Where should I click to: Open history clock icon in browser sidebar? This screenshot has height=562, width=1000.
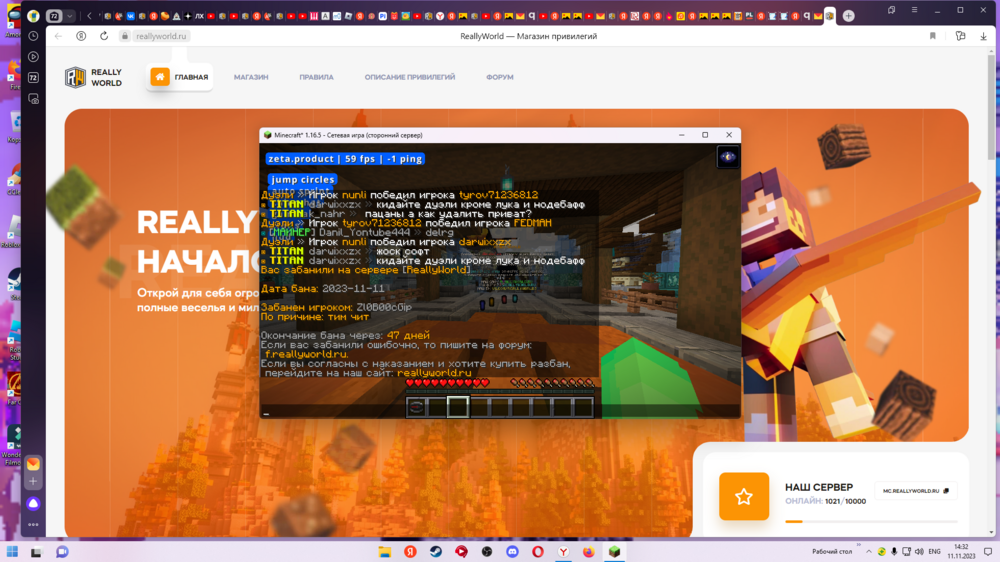coord(33,36)
